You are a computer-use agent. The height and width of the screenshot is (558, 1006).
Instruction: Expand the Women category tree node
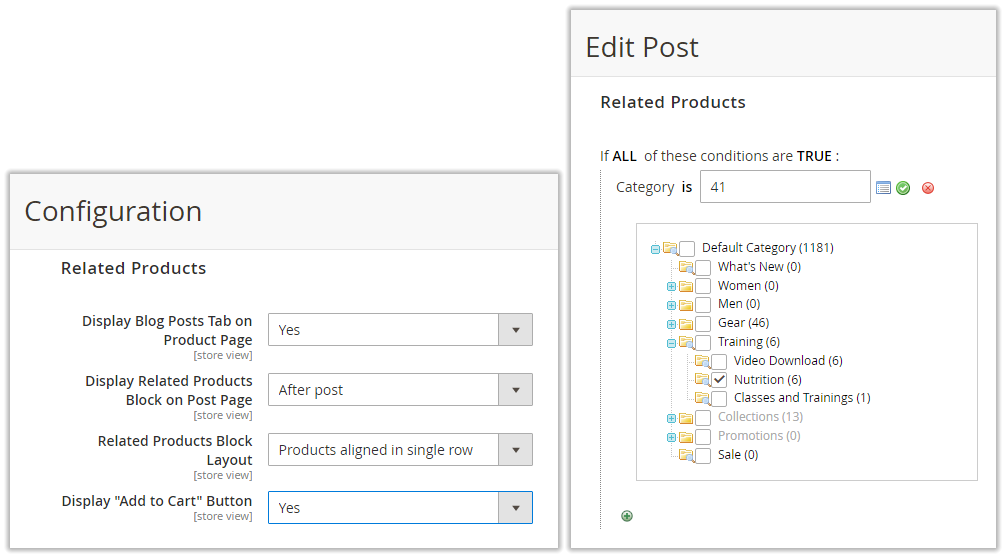671,286
